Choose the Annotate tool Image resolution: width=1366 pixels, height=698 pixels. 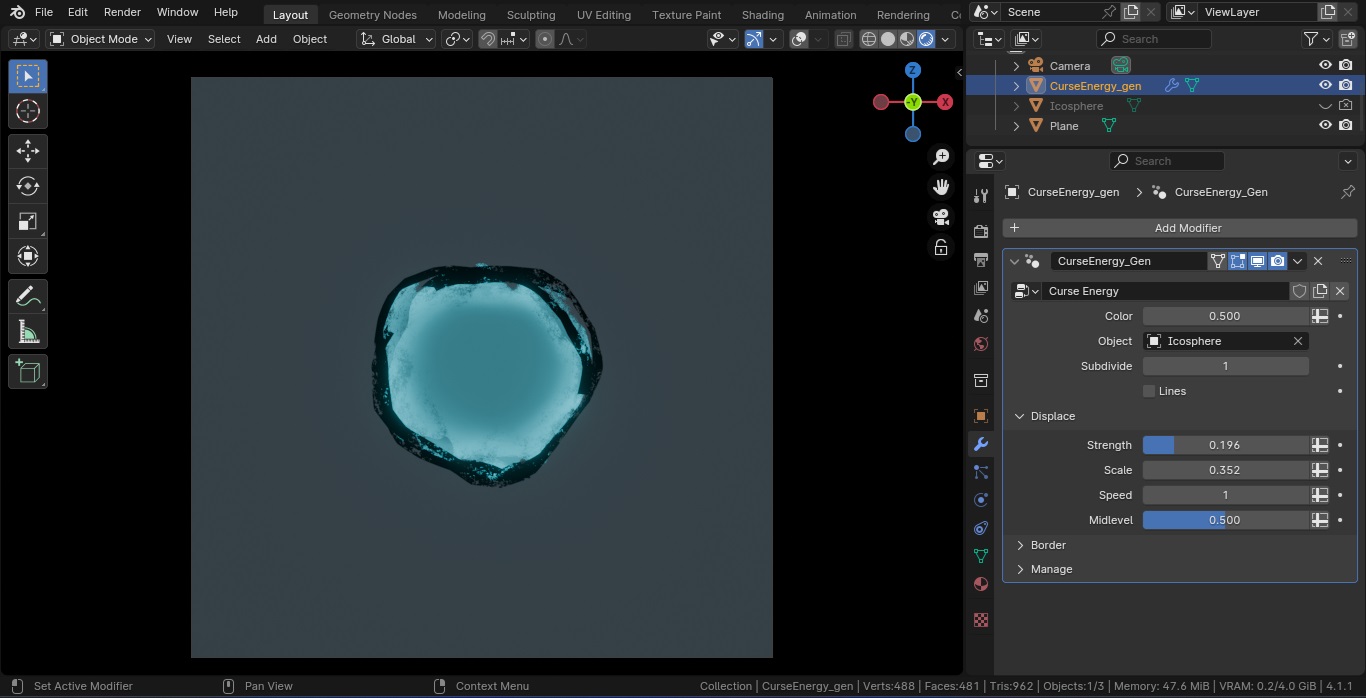(x=28, y=297)
